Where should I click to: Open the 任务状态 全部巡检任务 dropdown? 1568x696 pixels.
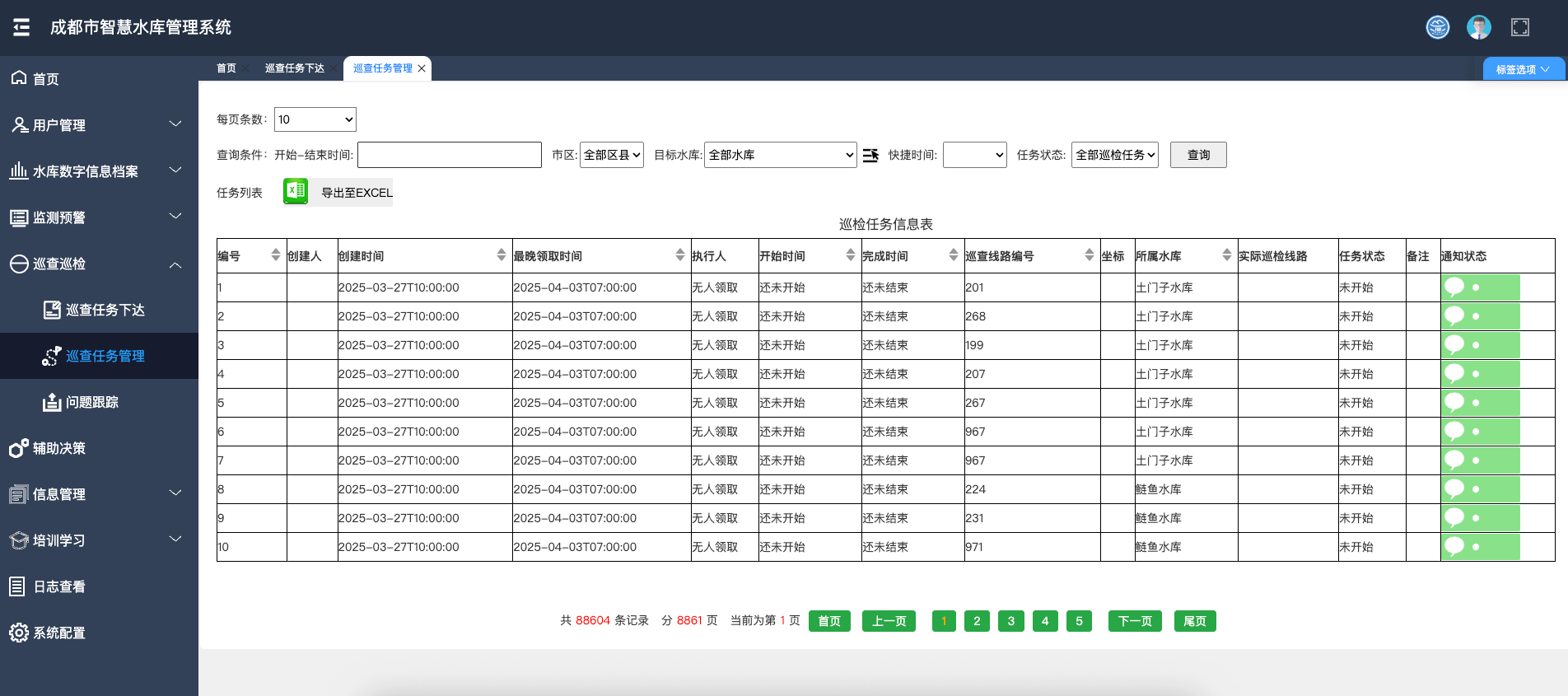click(x=1115, y=155)
